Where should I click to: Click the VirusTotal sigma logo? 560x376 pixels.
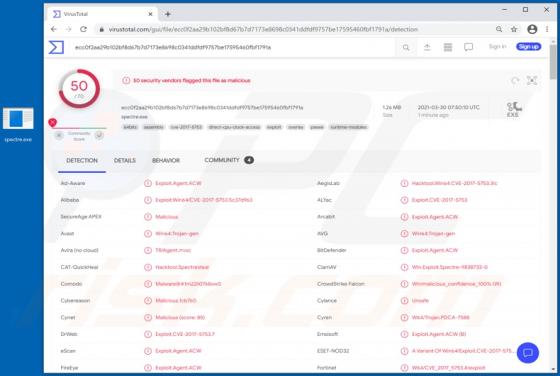coord(56,47)
